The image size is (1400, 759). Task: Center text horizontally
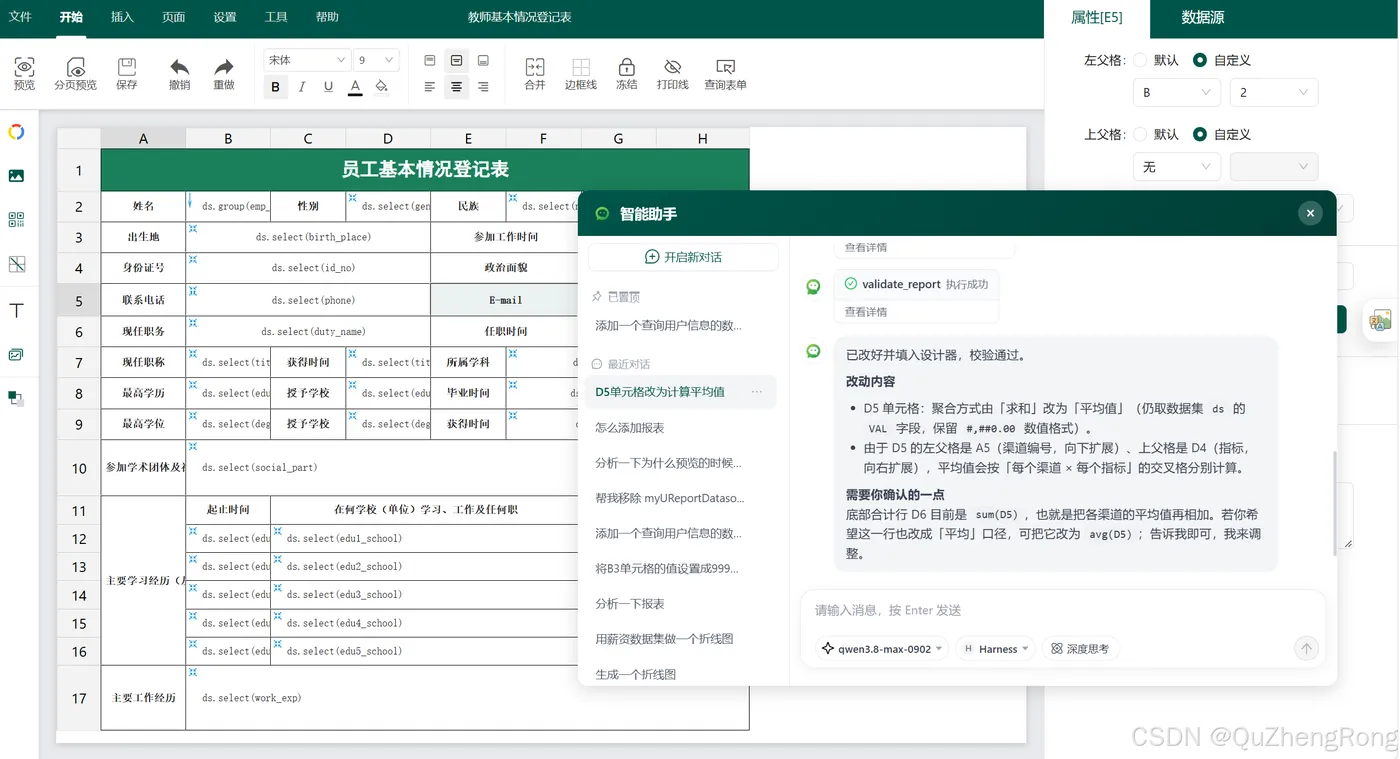456,87
